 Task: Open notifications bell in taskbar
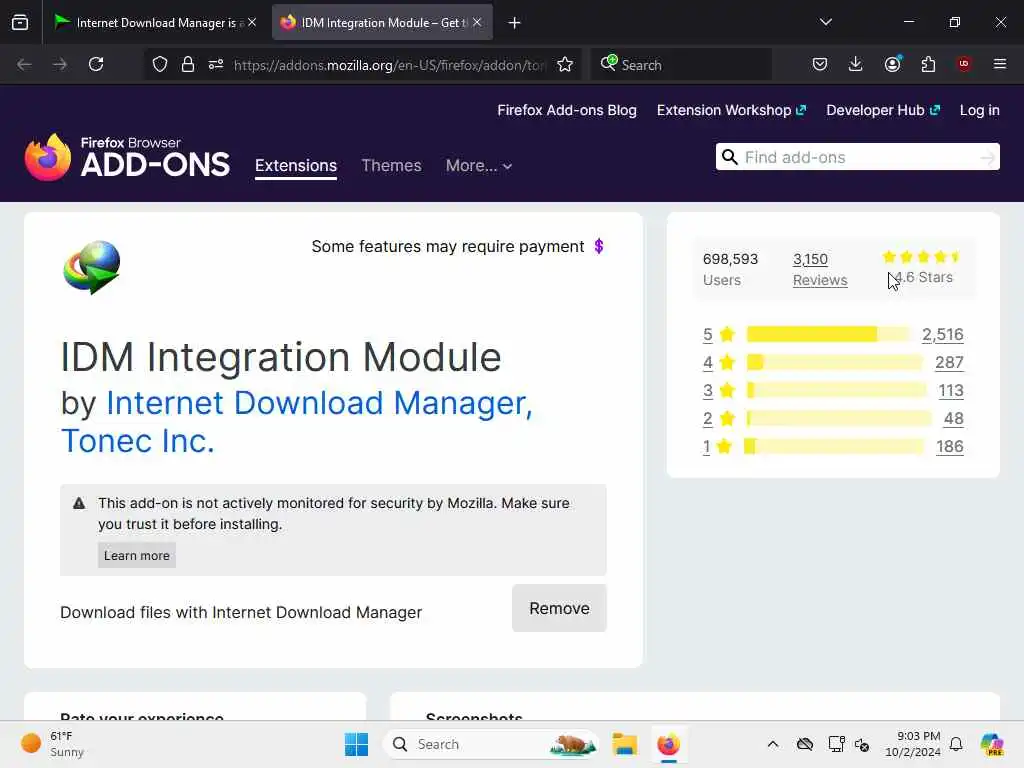[956, 744]
